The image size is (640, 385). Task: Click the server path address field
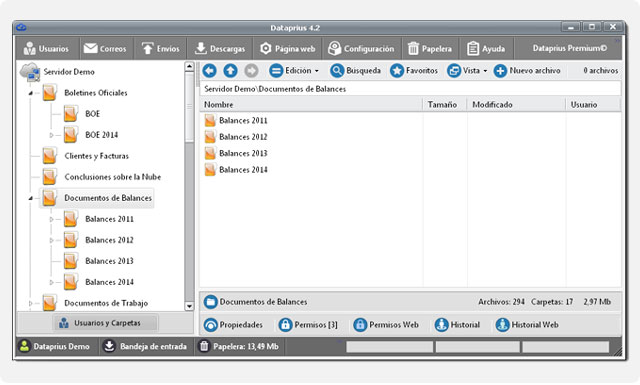point(411,89)
